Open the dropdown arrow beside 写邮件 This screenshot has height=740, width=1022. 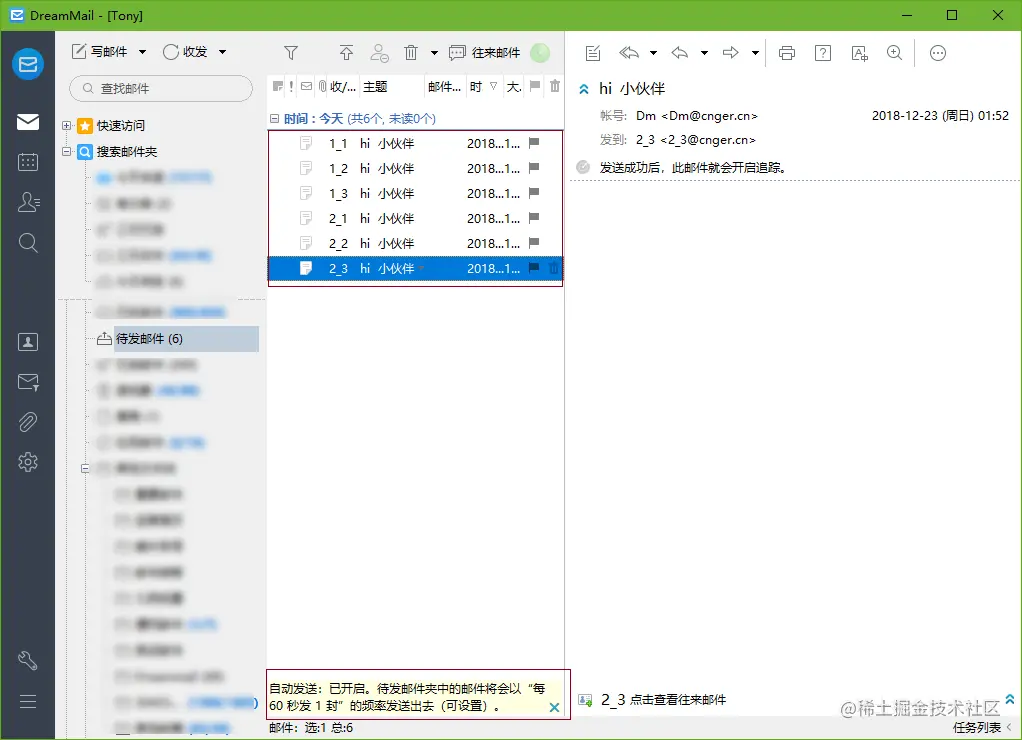143,52
